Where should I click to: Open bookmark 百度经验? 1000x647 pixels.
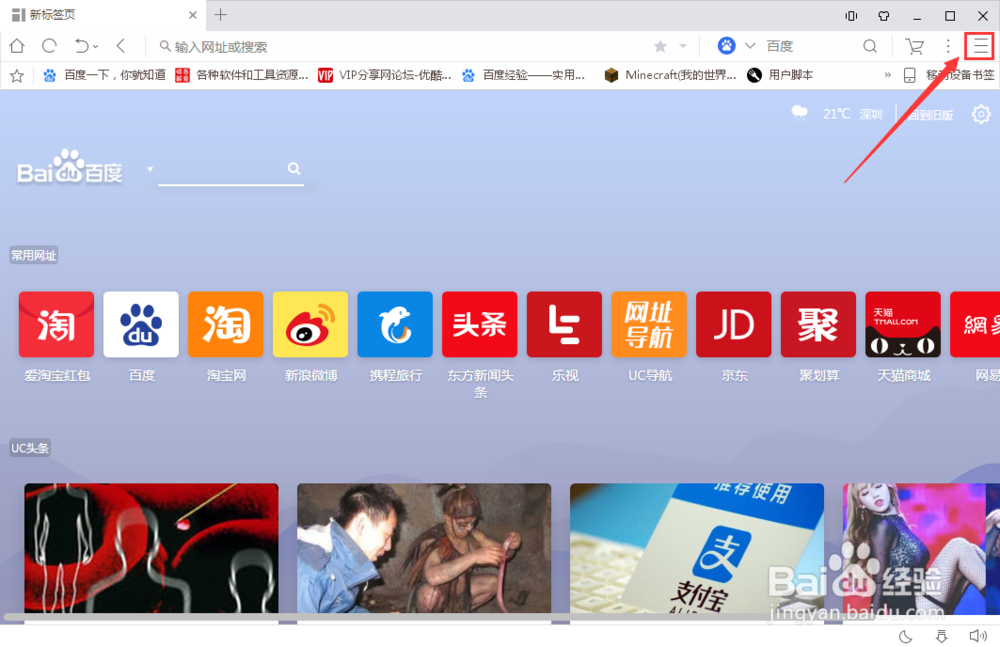(x=524, y=75)
